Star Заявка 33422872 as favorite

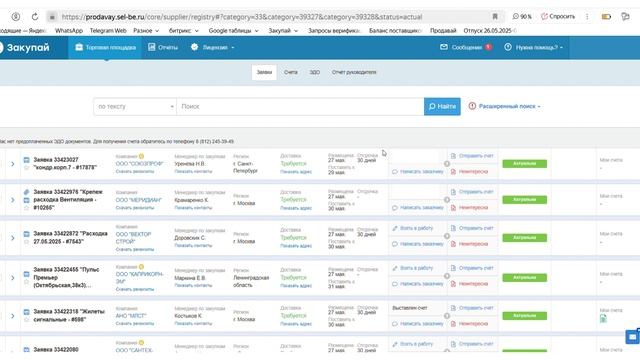pyautogui.click(x=27, y=242)
